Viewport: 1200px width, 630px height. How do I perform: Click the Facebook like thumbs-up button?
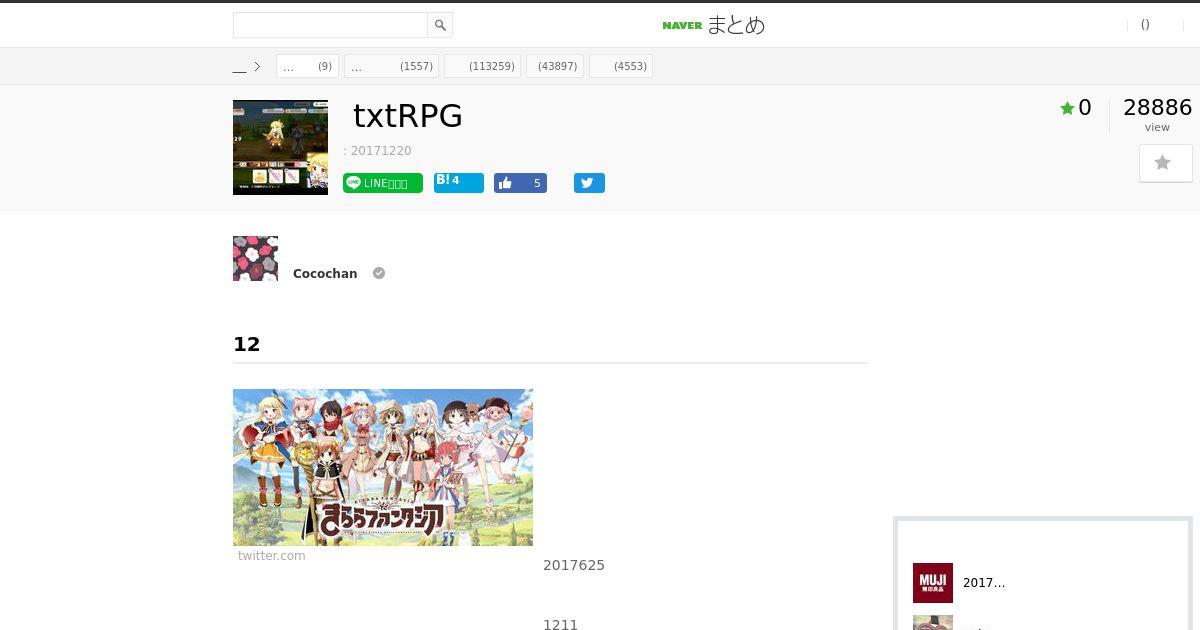click(520, 183)
